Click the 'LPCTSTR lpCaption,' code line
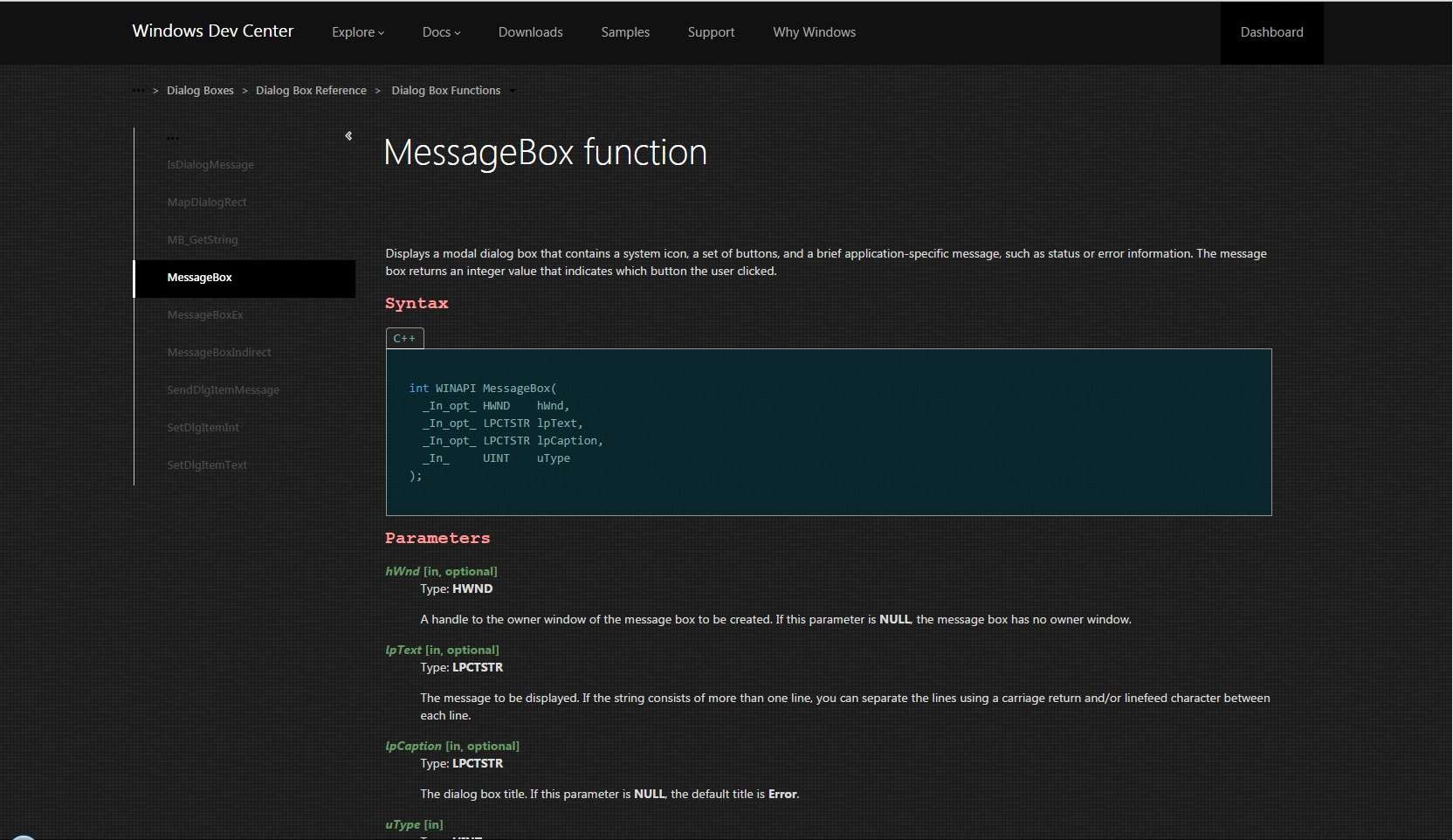 tap(513, 440)
